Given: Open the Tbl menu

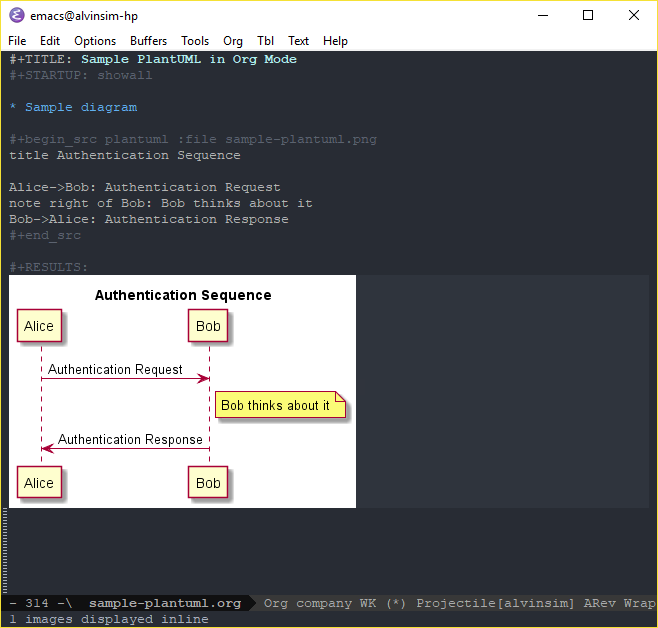Looking at the screenshot, I should 265,41.
